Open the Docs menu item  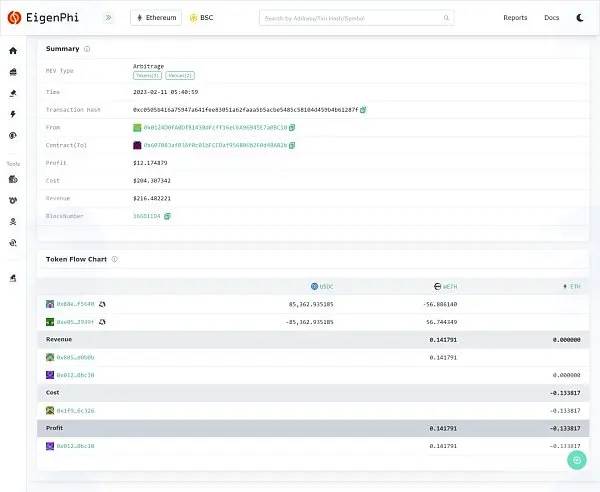551,18
